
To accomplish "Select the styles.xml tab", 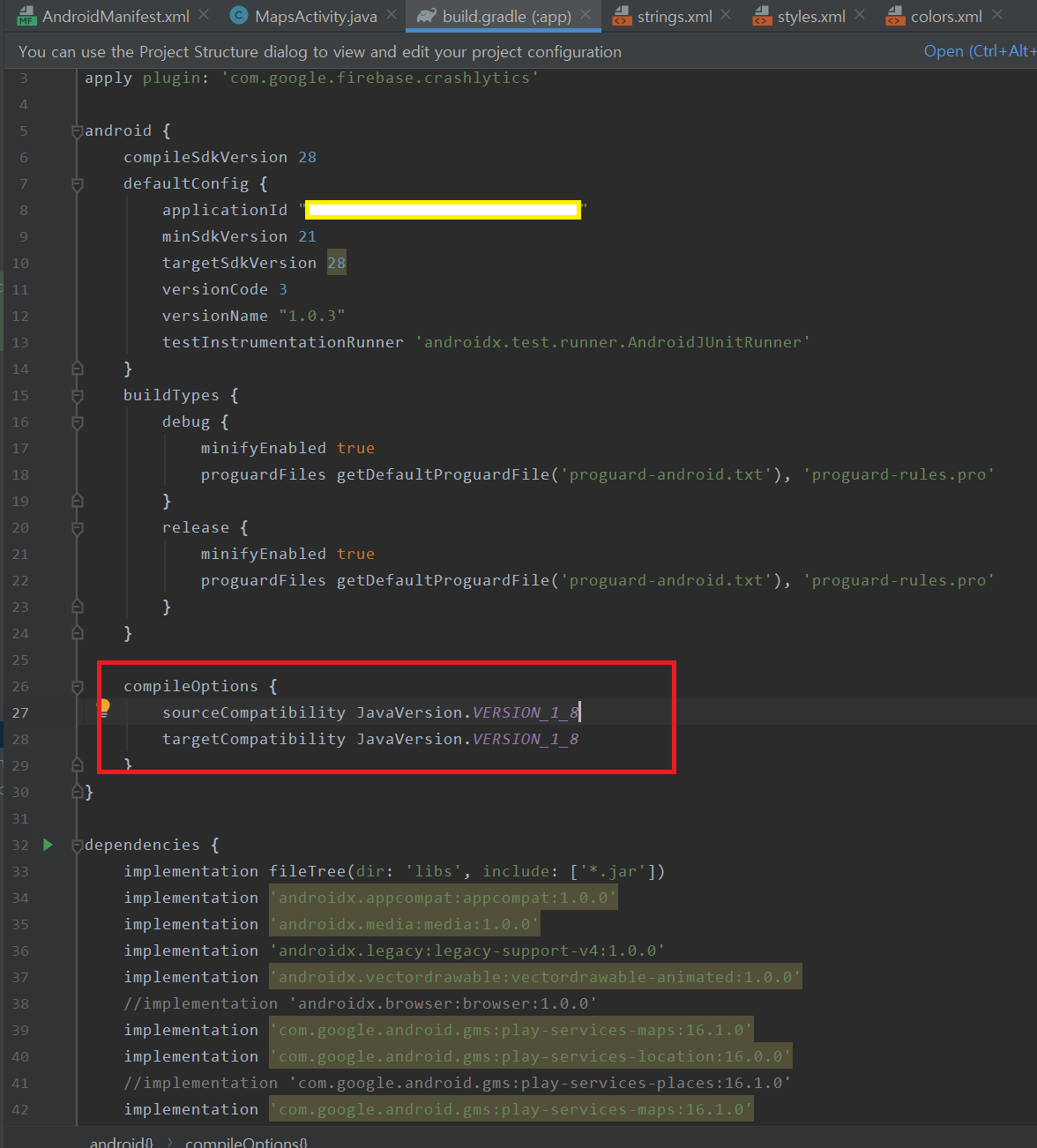I will coord(810,16).
